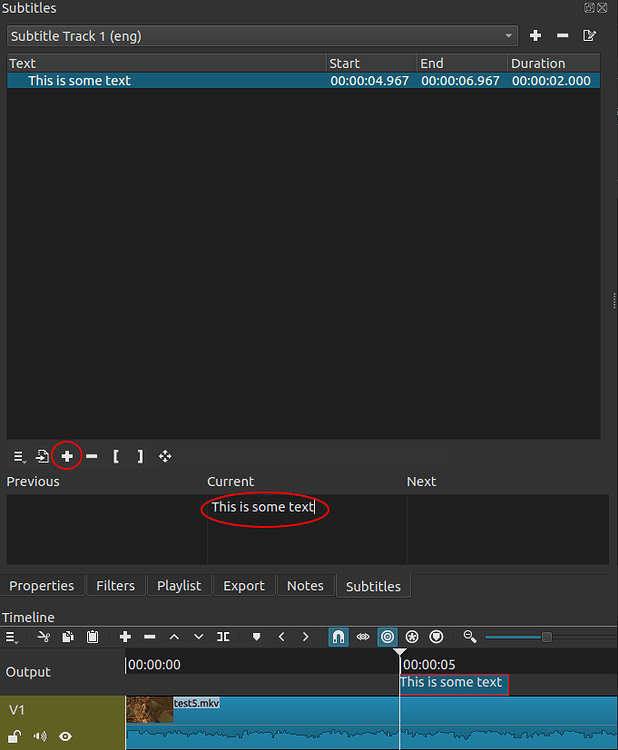Switch to the Properties tab

coord(42,586)
